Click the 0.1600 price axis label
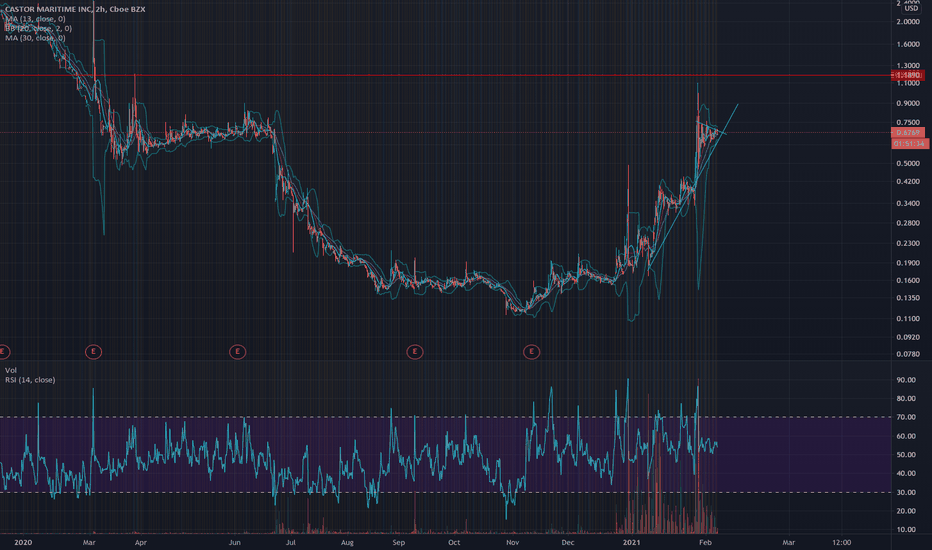 click(908, 281)
